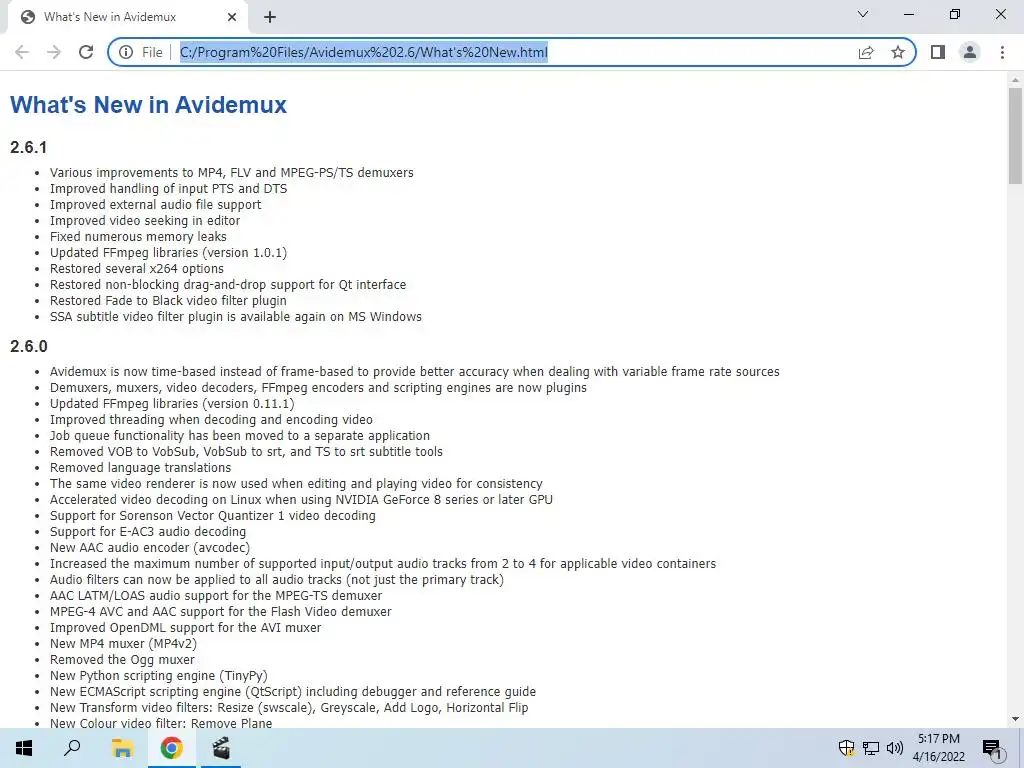1024x768 pixels.
Task: Click 'Avidemux is now time-based' line
Action: 415,372
